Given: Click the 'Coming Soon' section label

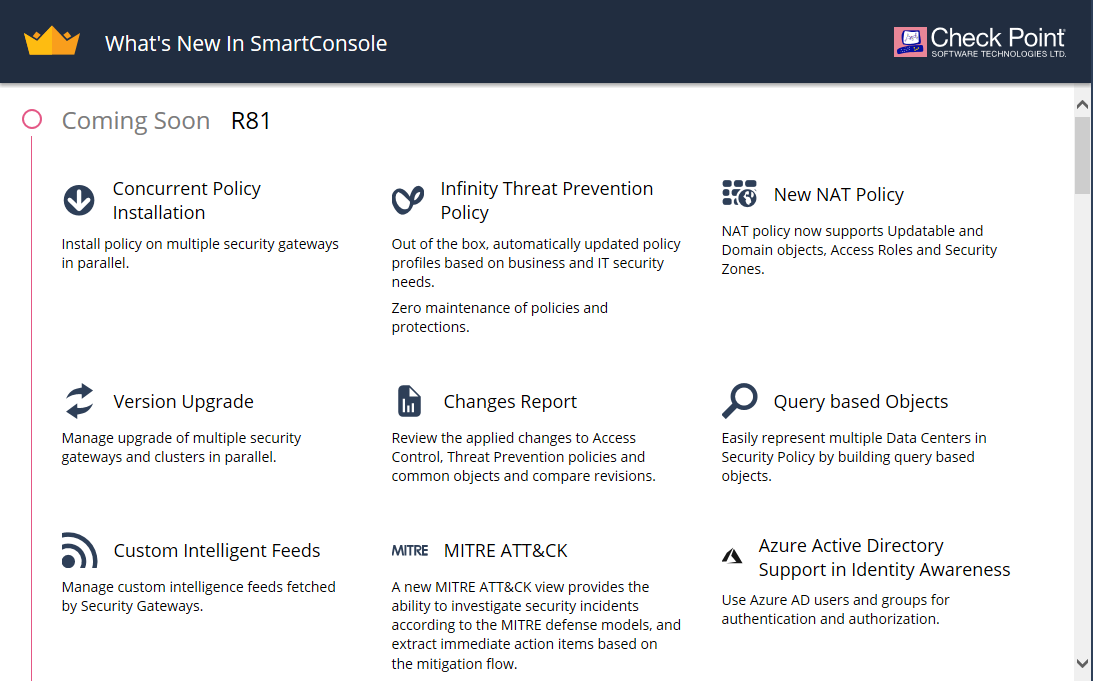Looking at the screenshot, I should click(x=136, y=121).
